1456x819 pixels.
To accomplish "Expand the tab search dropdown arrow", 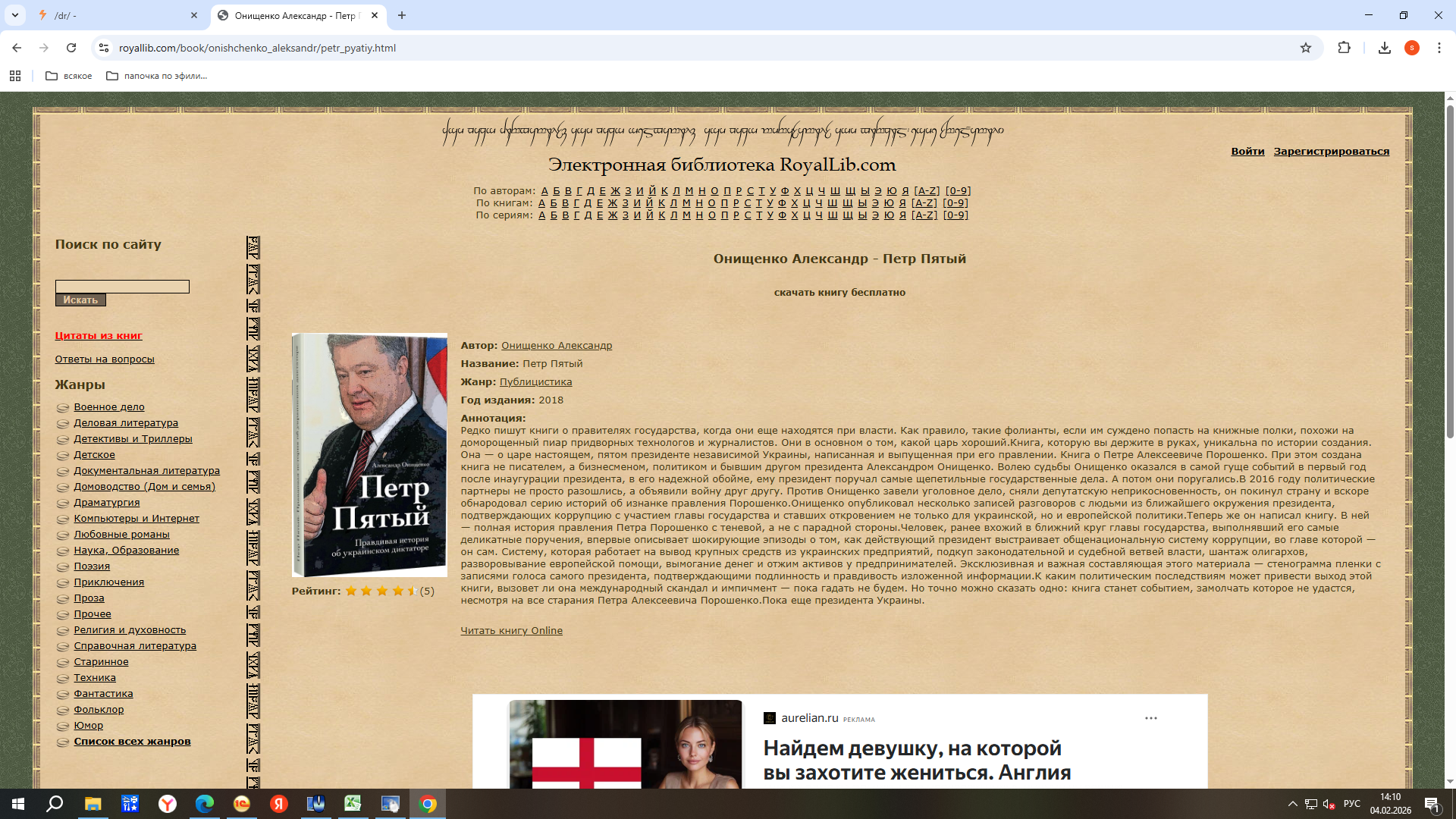I will tap(14, 15).
